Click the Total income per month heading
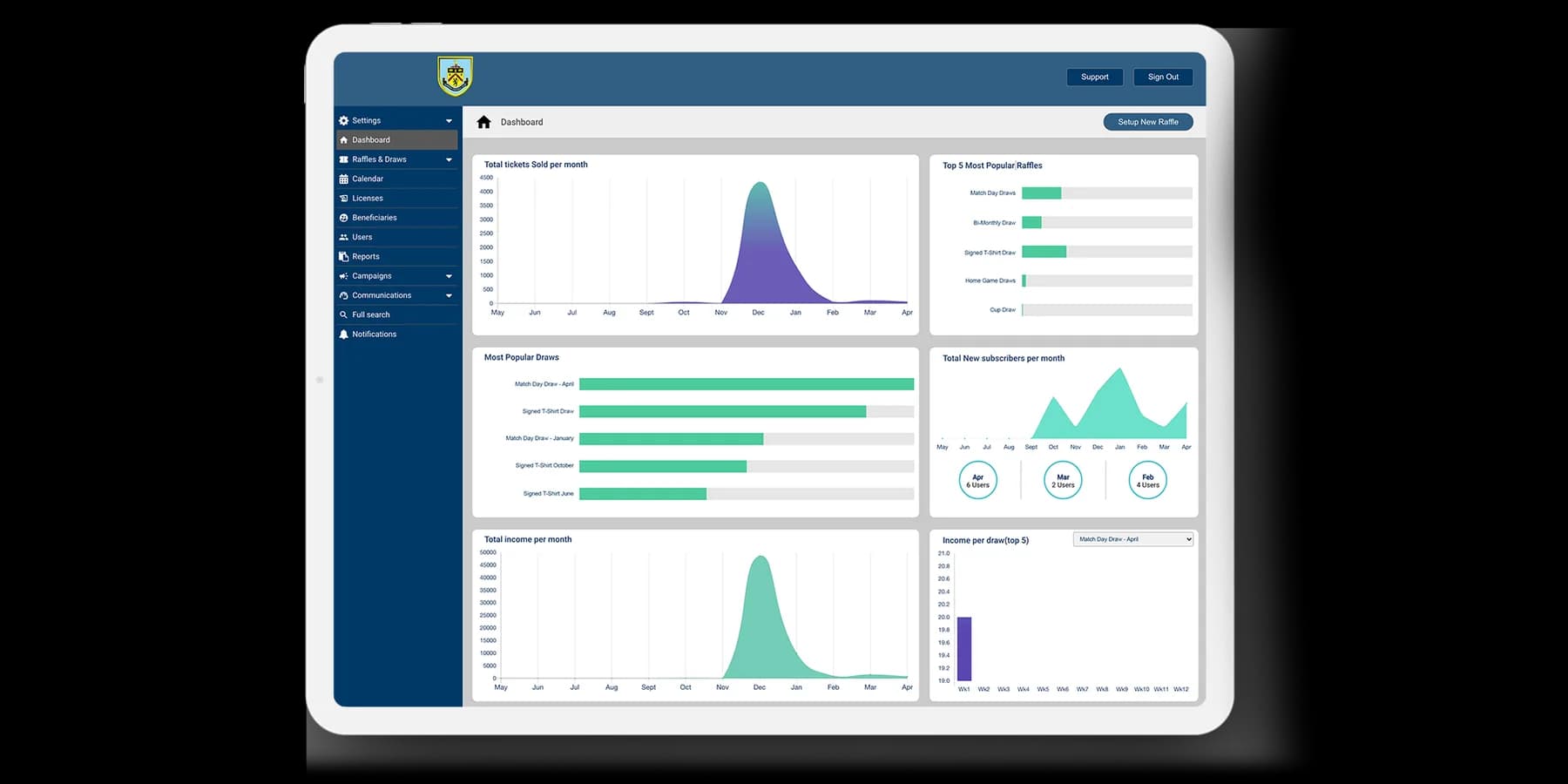The image size is (1568, 784). pos(528,539)
